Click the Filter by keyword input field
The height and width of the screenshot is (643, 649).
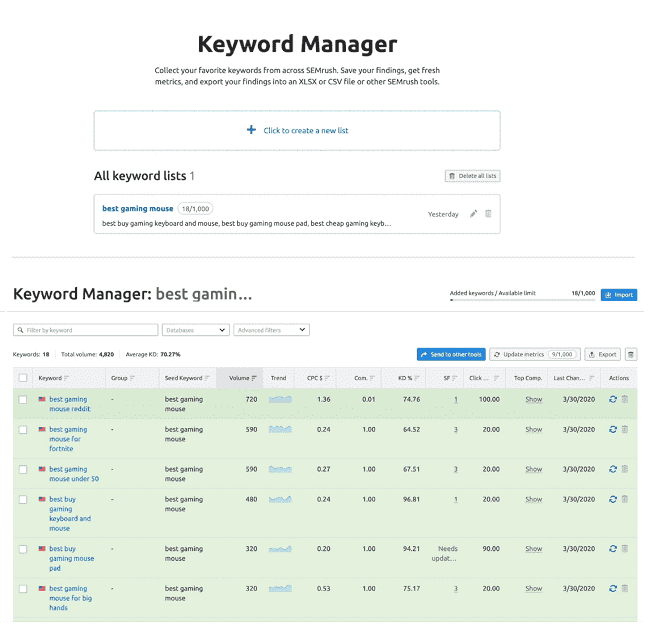pyautogui.click(x=86, y=330)
